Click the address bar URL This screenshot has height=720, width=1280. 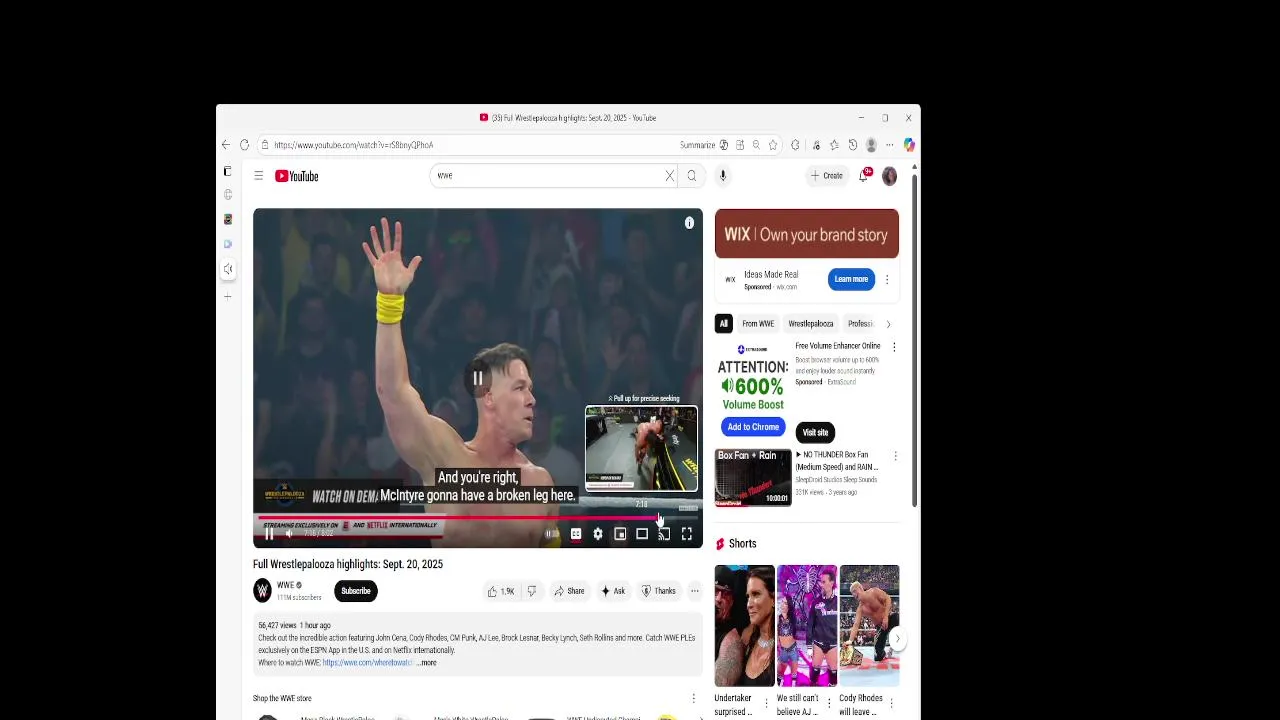click(354, 145)
